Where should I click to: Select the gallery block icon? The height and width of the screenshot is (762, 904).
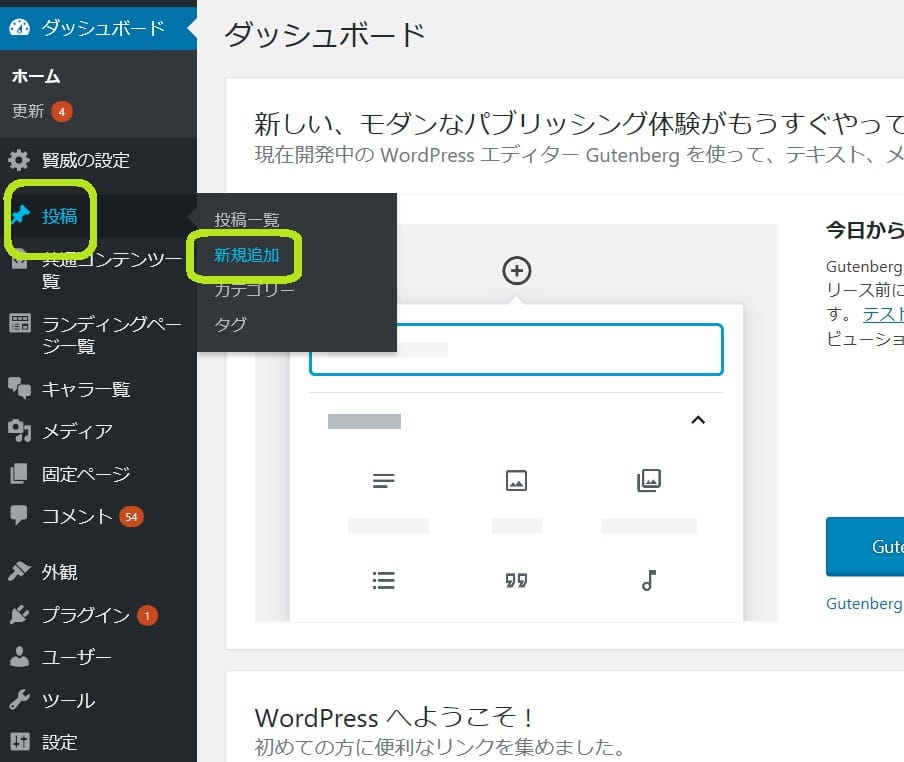point(649,480)
